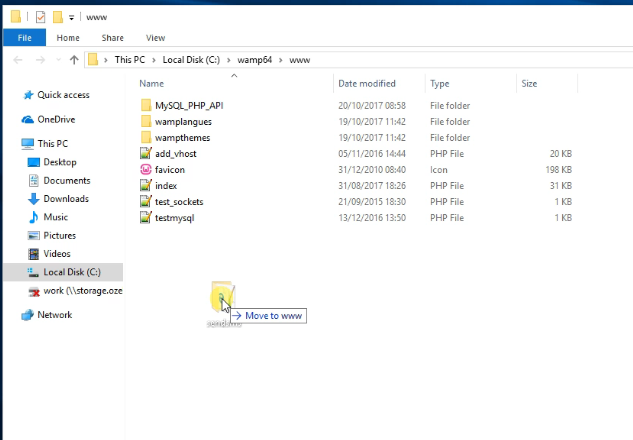Image resolution: width=633 pixels, height=440 pixels.
Task: Sort by the Name column header
Action: pos(151,84)
